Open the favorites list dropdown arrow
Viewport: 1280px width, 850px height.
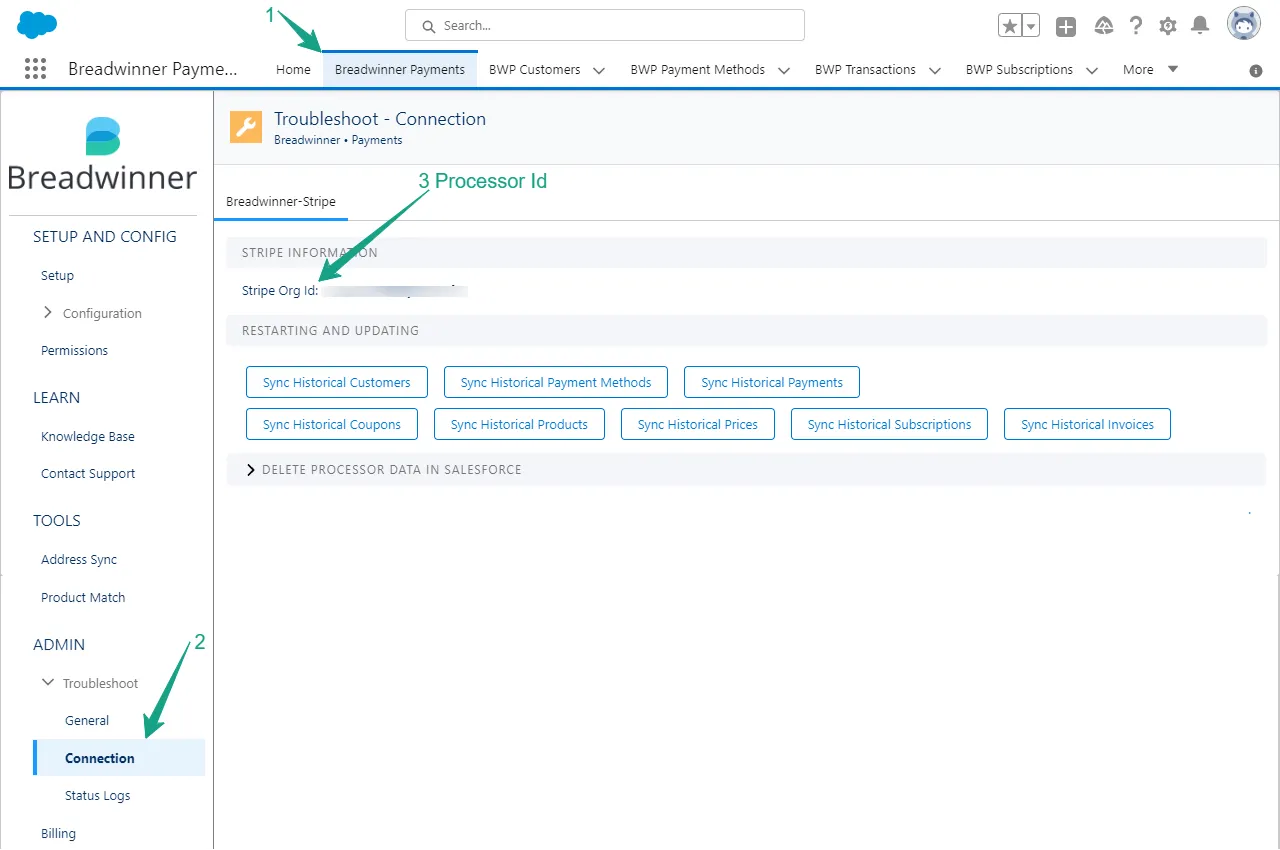[x=1031, y=27]
